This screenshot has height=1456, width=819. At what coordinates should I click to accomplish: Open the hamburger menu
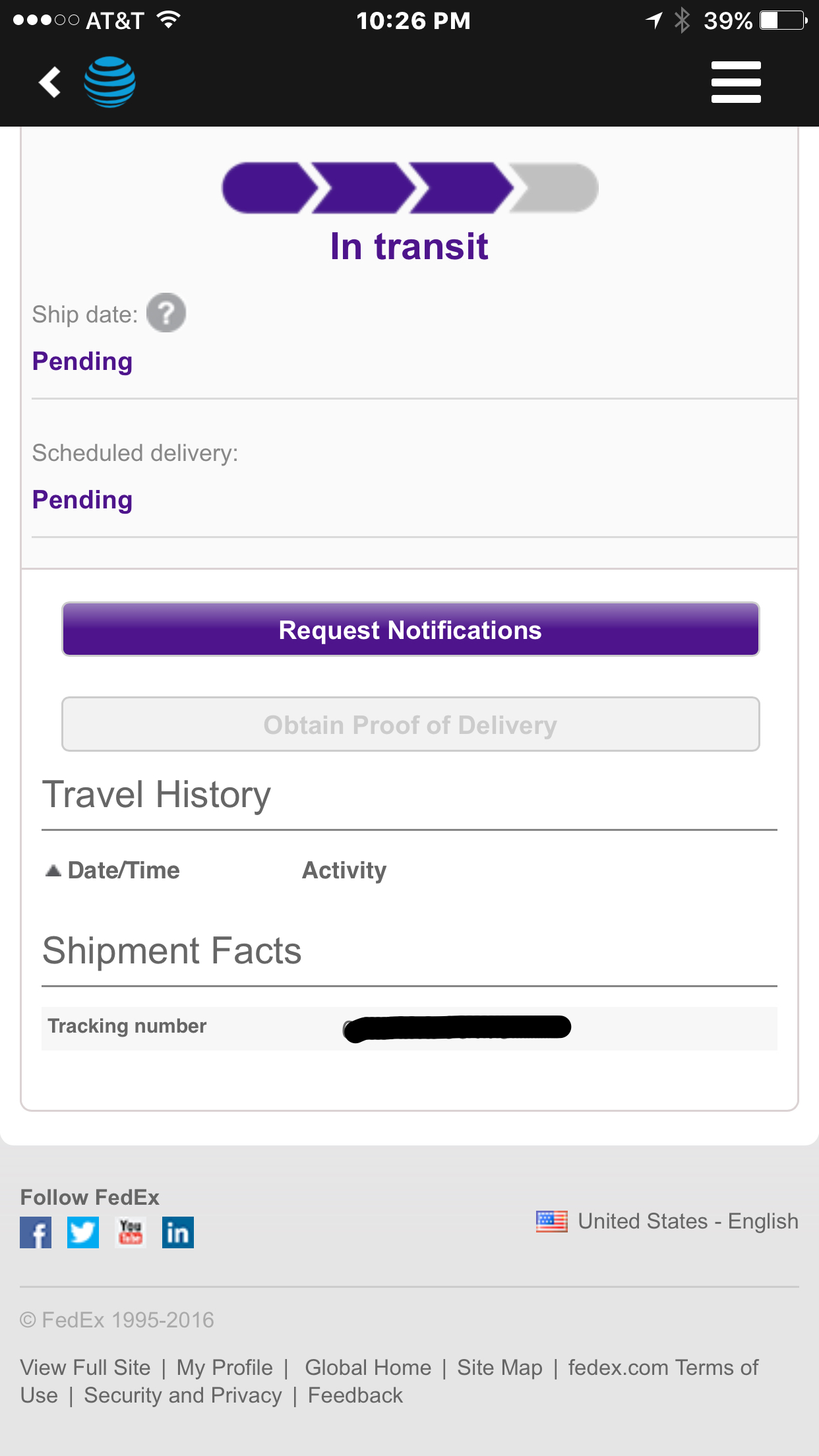(736, 82)
